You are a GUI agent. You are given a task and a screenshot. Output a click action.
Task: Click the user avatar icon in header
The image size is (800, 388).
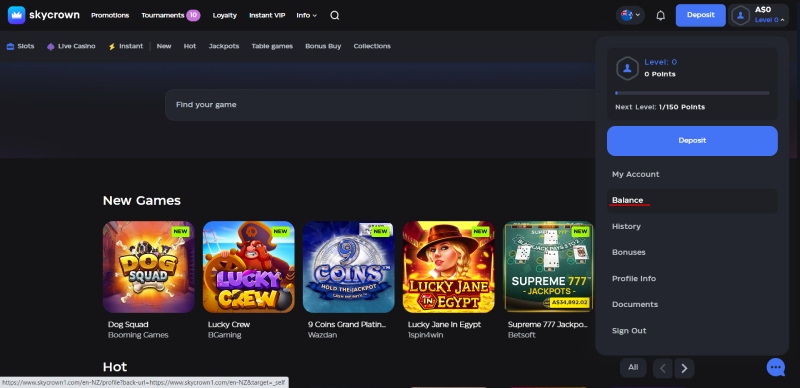click(740, 15)
